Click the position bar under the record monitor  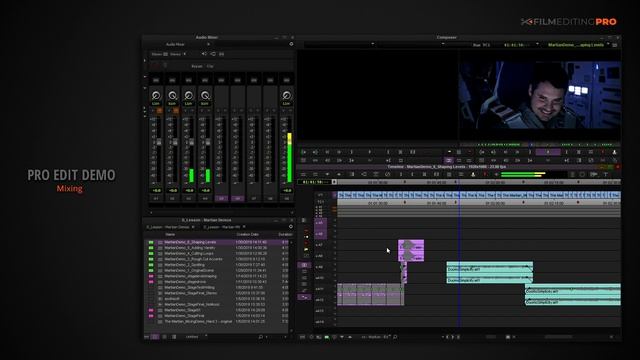(540, 144)
